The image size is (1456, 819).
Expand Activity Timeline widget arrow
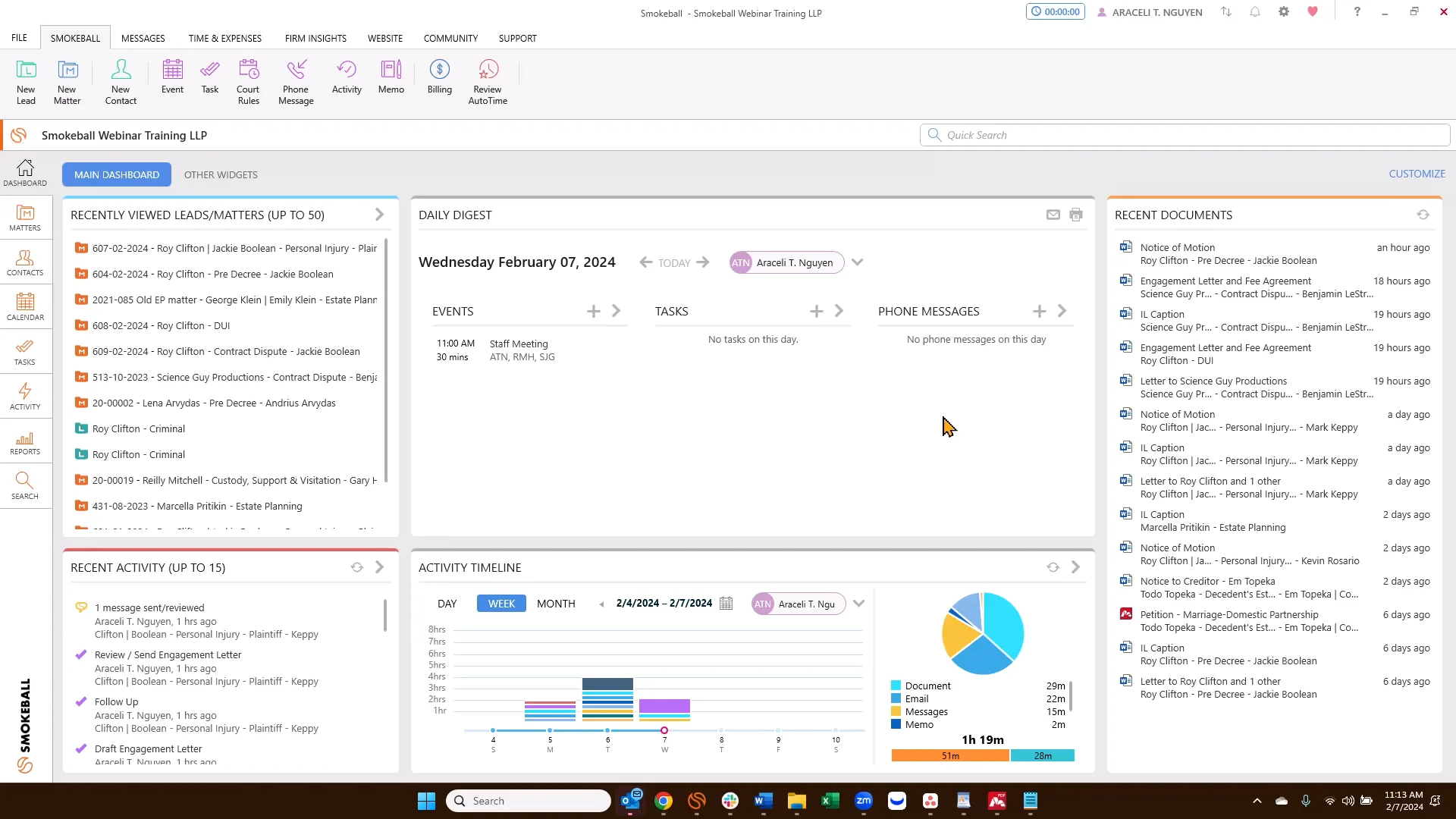[1075, 567]
